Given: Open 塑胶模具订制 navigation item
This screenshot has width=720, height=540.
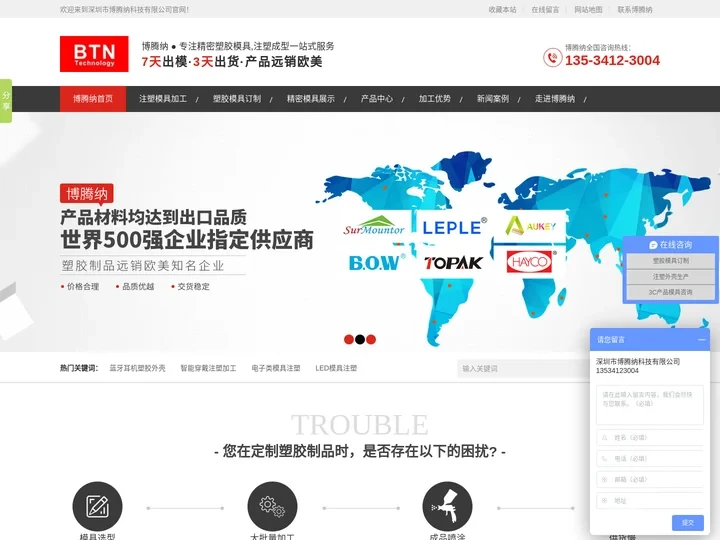Looking at the screenshot, I should coord(237,99).
